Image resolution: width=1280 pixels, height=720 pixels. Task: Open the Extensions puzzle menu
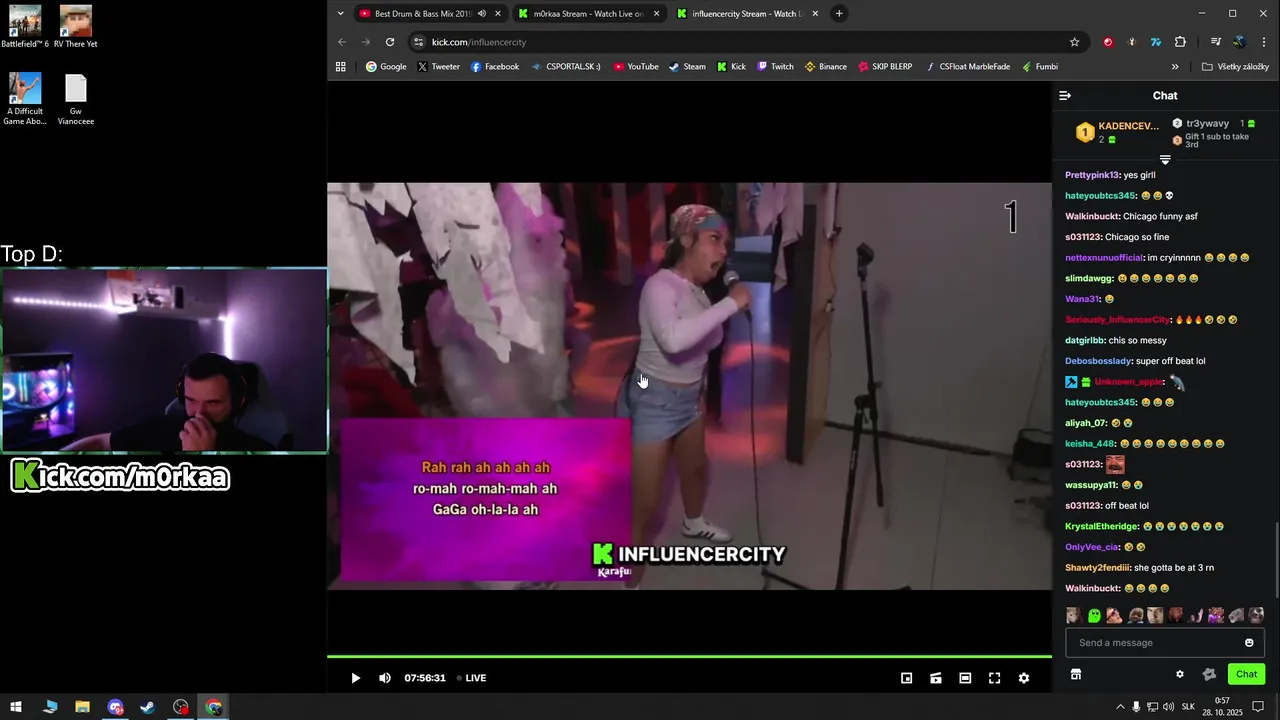click(1180, 42)
